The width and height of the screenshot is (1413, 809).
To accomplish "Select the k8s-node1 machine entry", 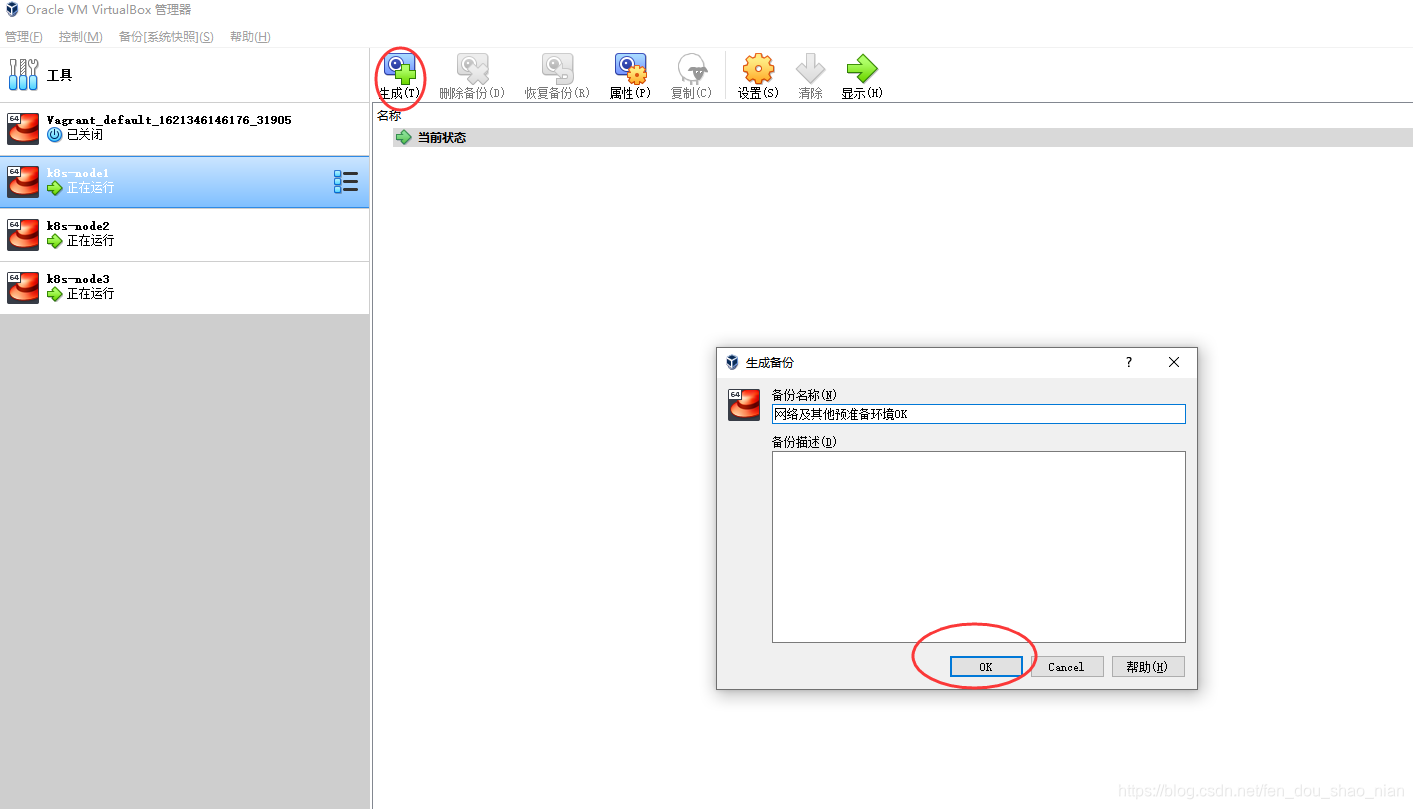I will click(x=185, y=182).
